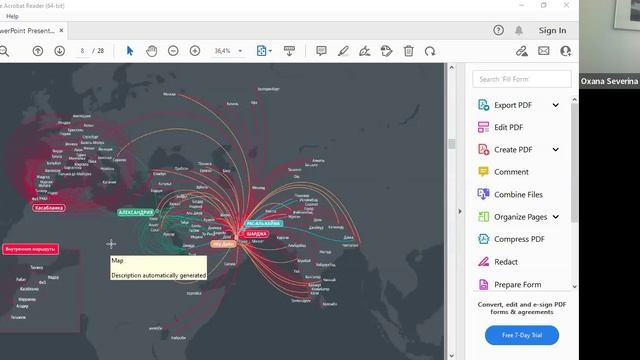Click the search magnifier icon
This screenshot has width=640, height=360.
(4, 51)
